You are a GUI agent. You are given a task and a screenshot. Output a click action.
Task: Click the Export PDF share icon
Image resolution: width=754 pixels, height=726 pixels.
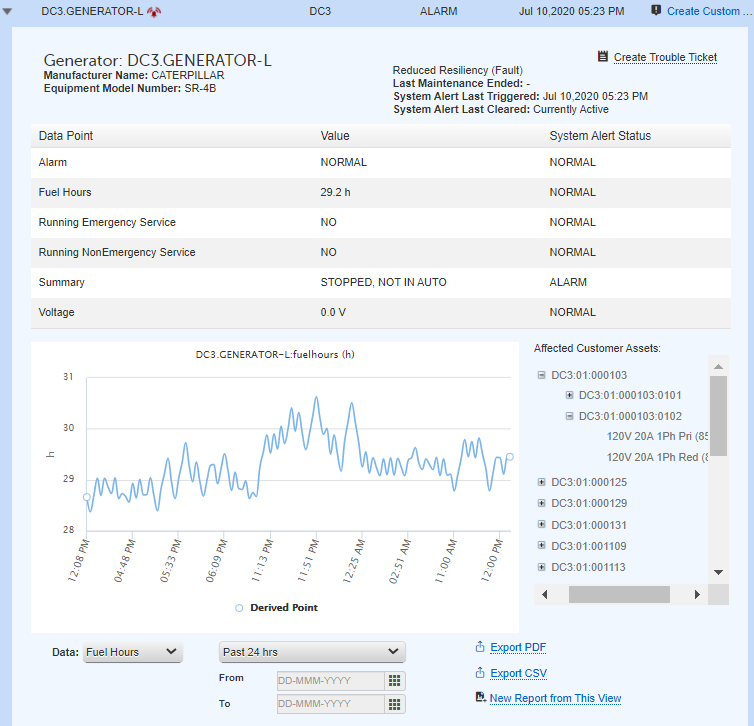click(480, 647)
